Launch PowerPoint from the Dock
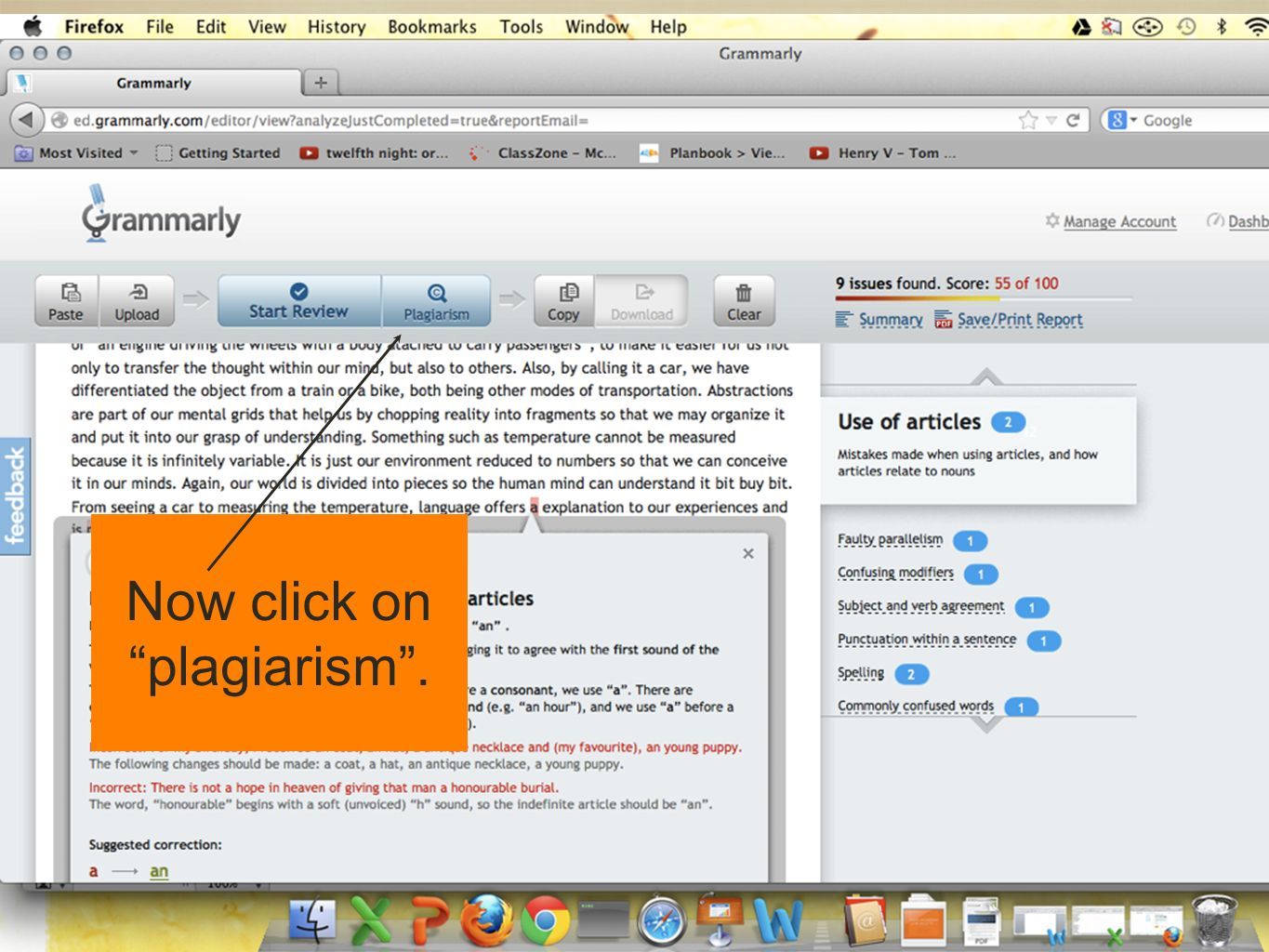This screenshot has height=952, width=1269. point(430,920)
